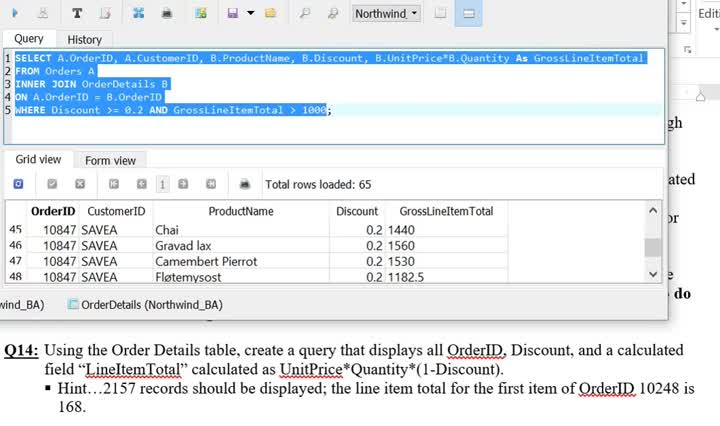Click the commit checkmark icon
This screenshot has height=426, width=720.
tap(52, 184)
